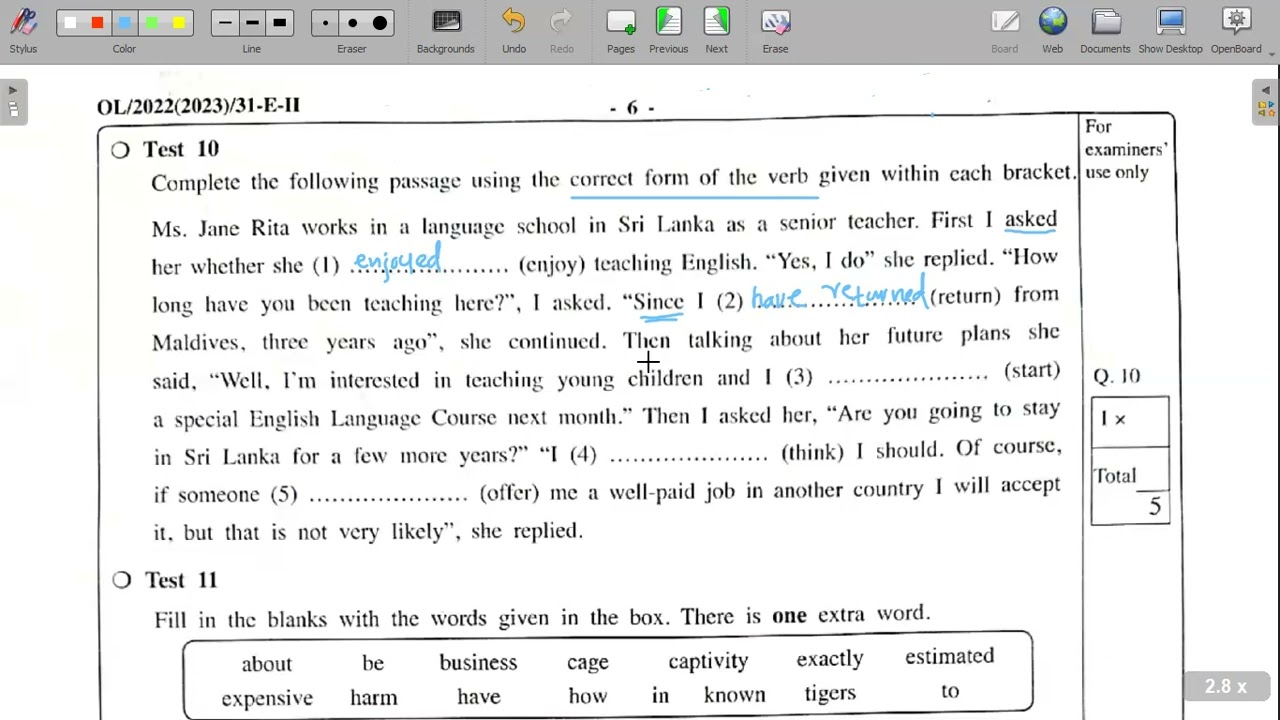Select the red pen color
1280x720 pixels.
coord(97,23)
